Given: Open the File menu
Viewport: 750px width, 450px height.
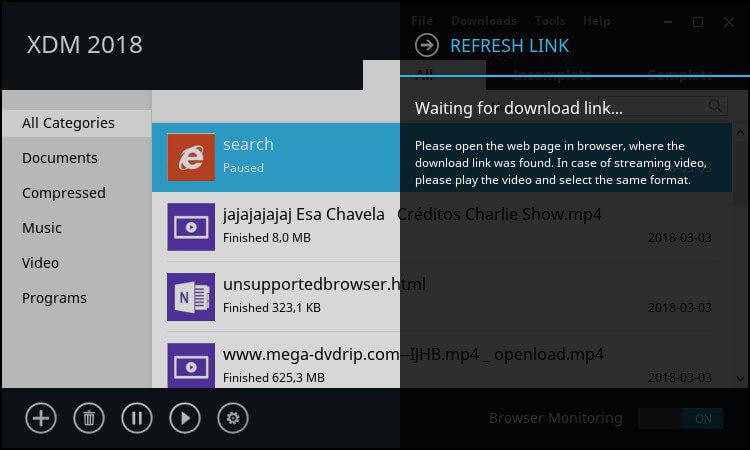Looking at the screenshot, I should (x=422, y=21).
